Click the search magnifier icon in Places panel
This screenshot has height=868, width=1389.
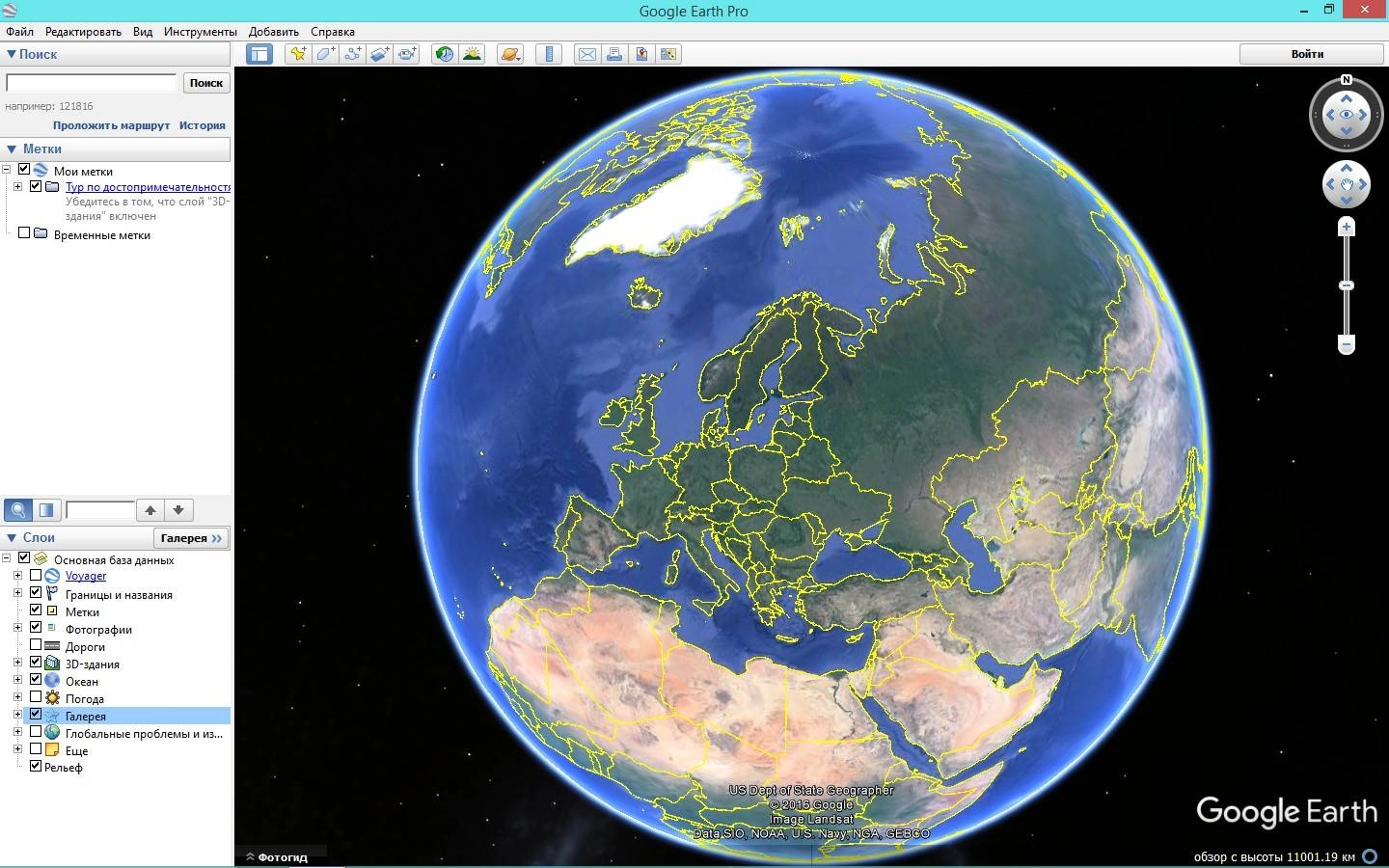18,510
